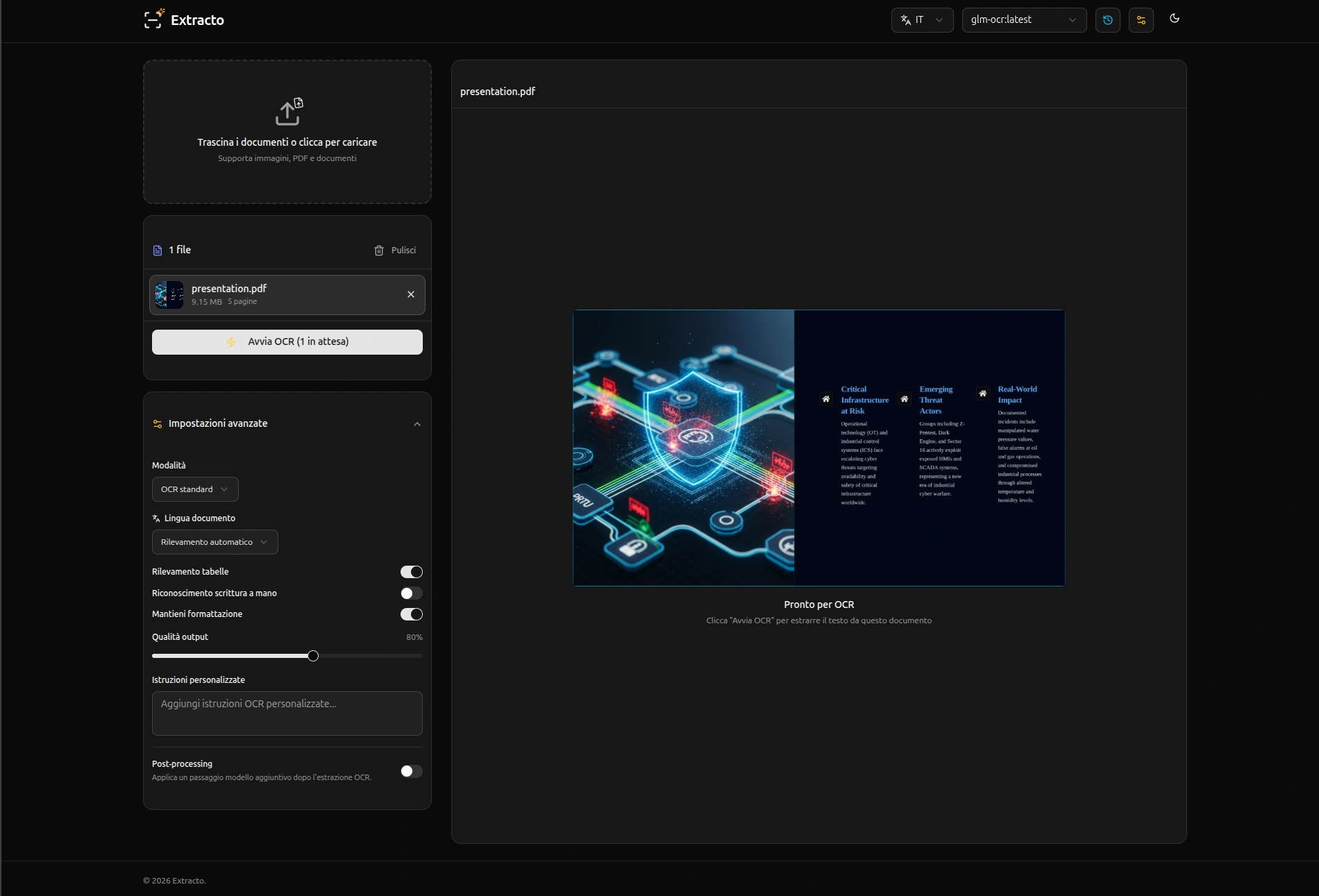Enable Riconoscimento scrittura a mano toggle
The width and height of the screenshot is (1319, 896).
click(x=411, y=593)
